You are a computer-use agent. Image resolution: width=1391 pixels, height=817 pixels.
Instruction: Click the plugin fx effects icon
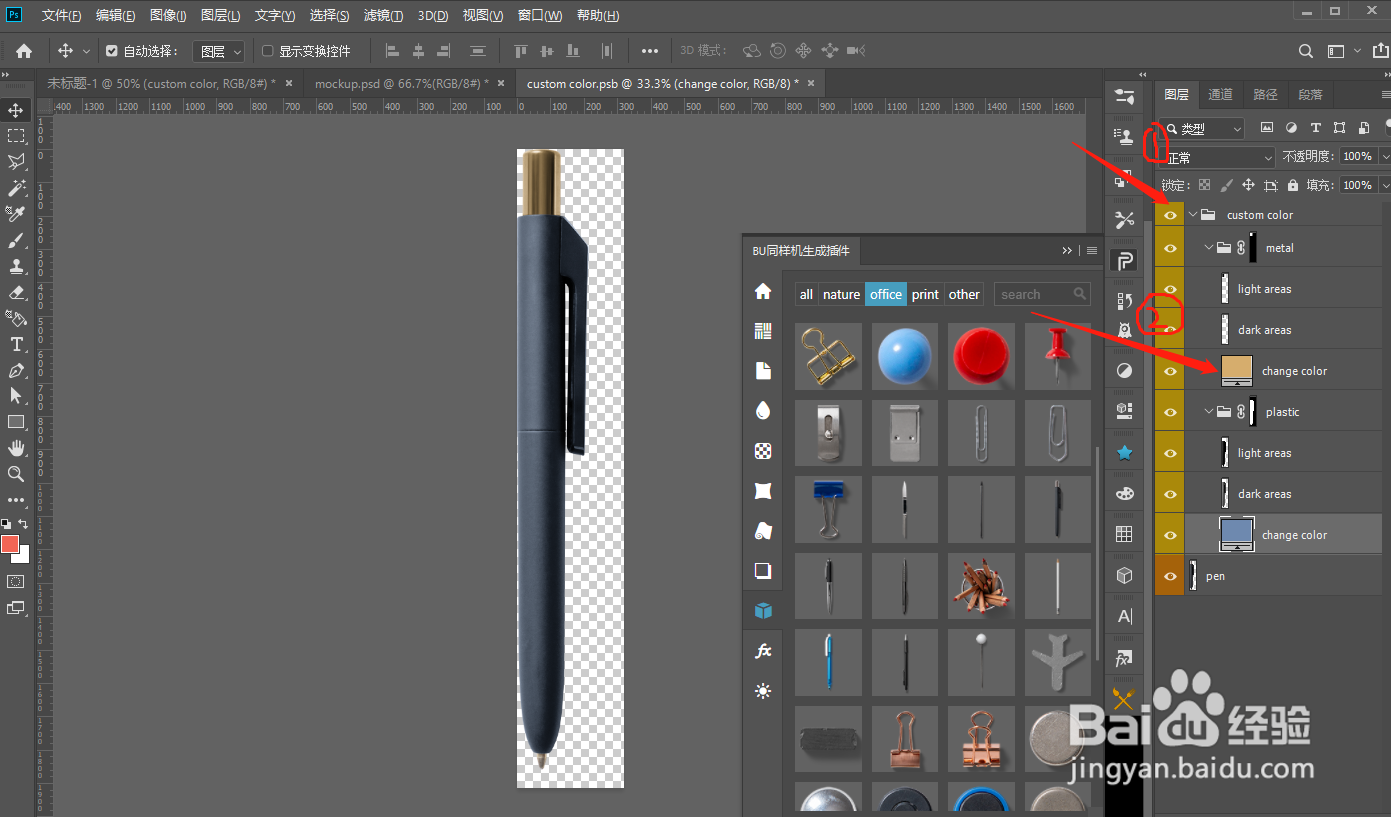pyautogui.click(x=763, y=651)
